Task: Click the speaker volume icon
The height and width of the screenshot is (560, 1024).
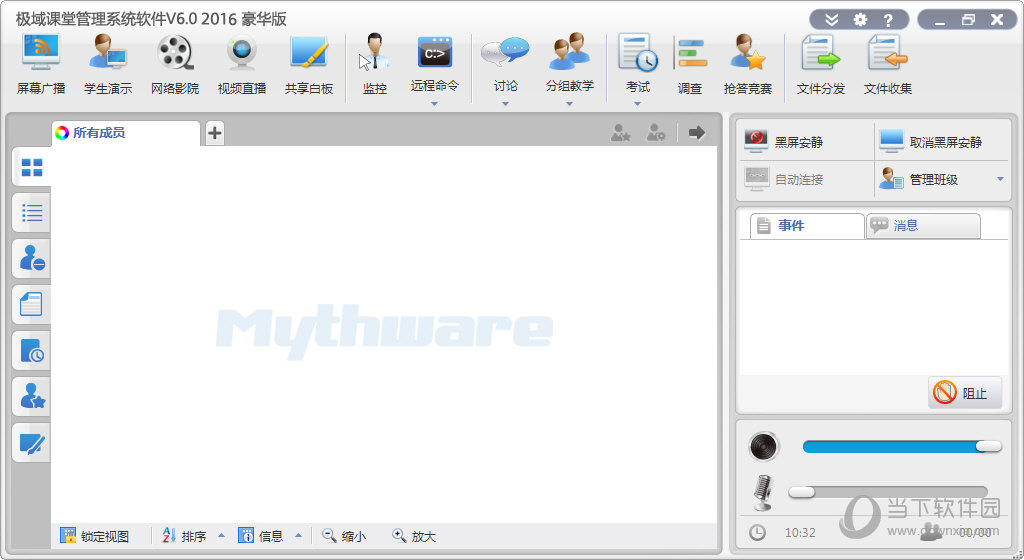Action: click(763, 447)
